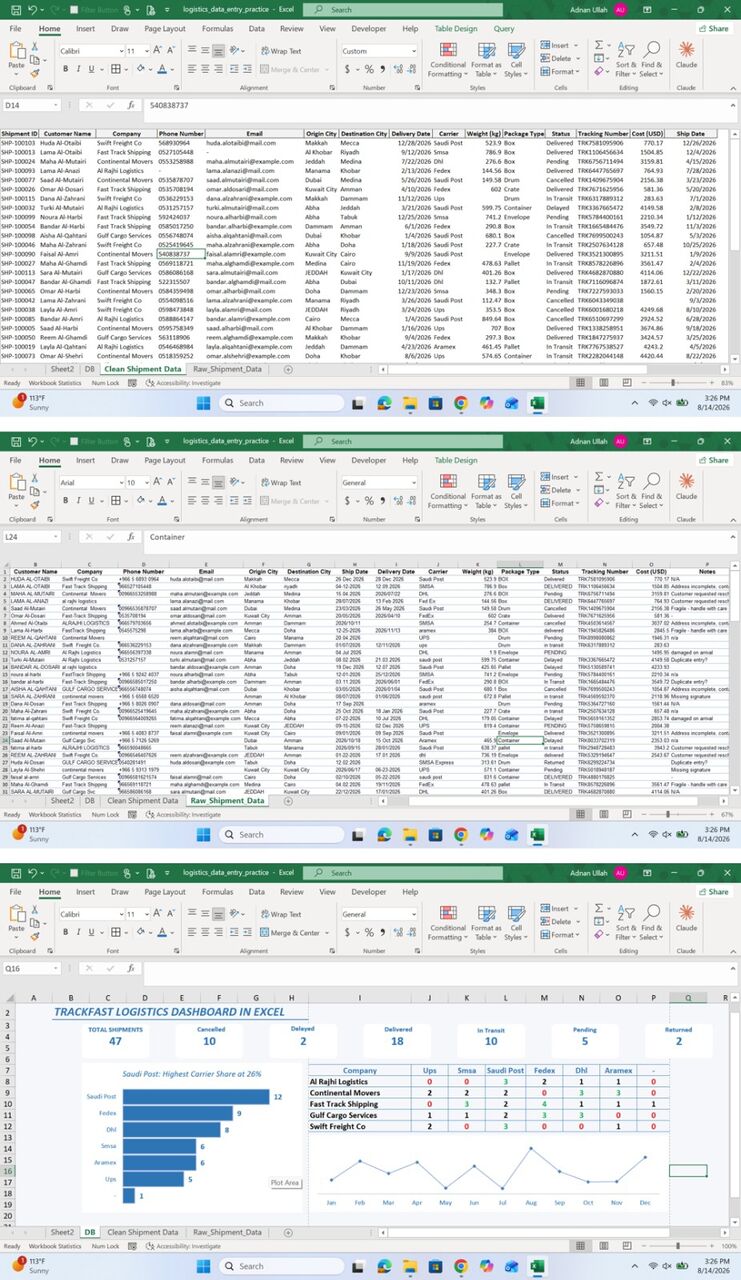This screenshot has height=1280, width=741.
Task: Open the Developer tab in the Raw_Shipment_Data window
Action: tap(368, 460)
